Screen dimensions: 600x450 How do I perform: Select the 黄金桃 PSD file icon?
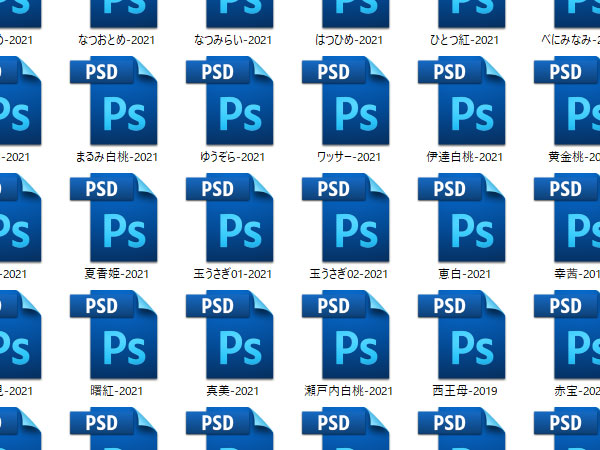pos(567,101)
